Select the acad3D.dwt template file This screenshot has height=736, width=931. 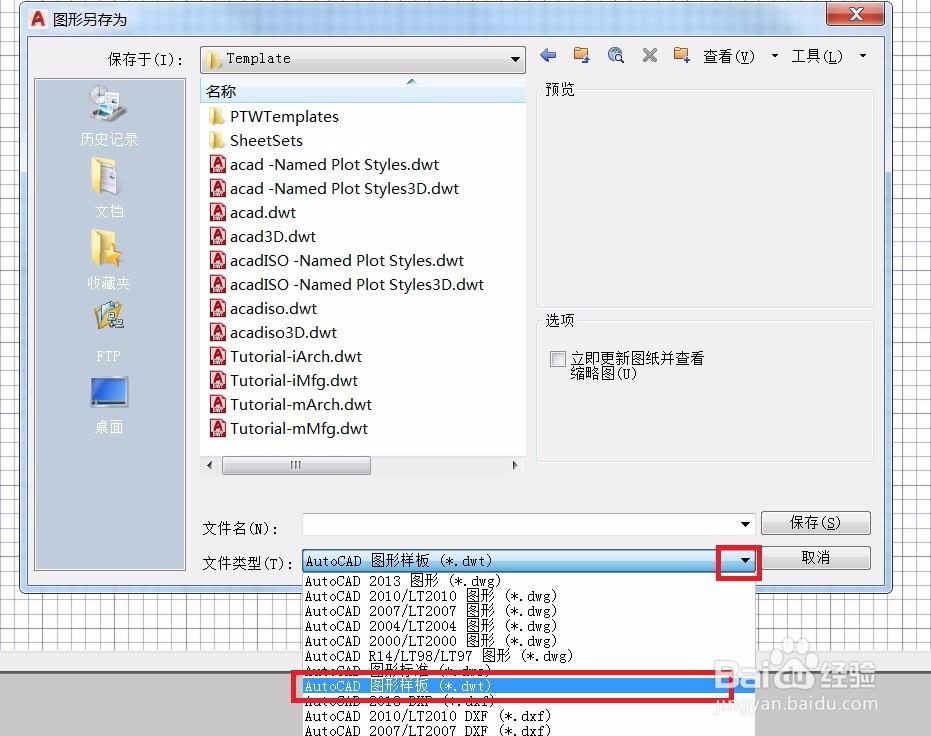click(x=263, y=236)
